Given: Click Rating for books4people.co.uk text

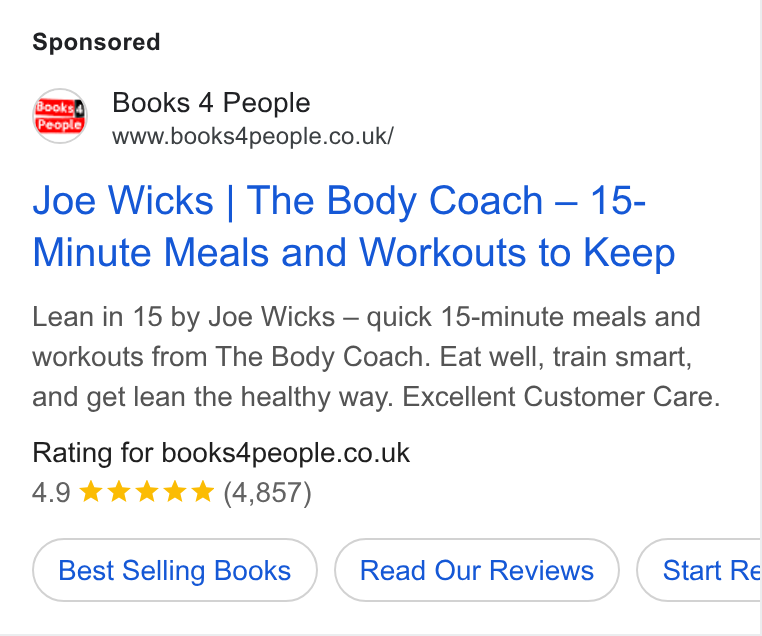Looking at the screenshot, I should click(x=221, y=453).
